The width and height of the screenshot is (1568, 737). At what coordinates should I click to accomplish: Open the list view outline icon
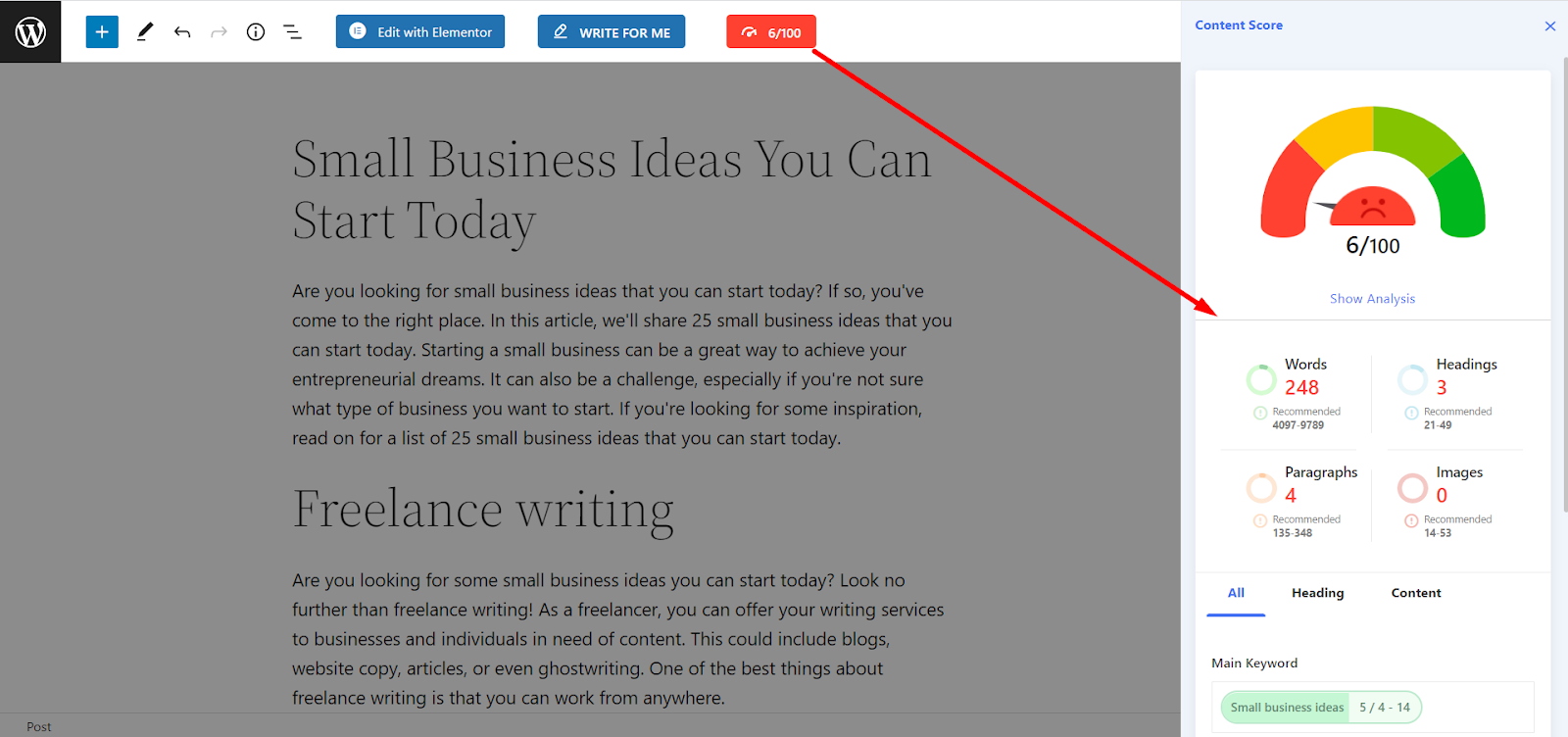(x=292, y=32)
